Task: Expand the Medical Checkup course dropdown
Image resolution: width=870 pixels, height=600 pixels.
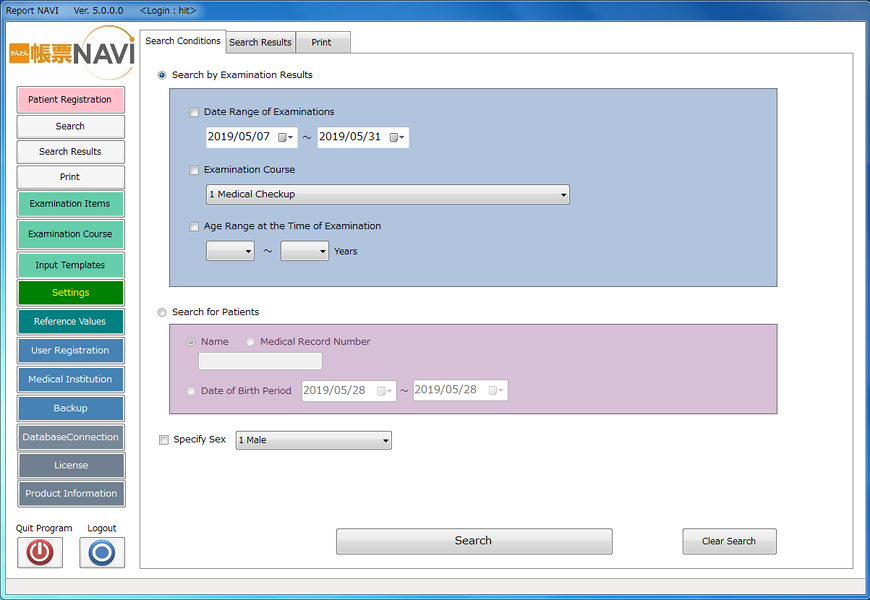Action: [387, 194]
